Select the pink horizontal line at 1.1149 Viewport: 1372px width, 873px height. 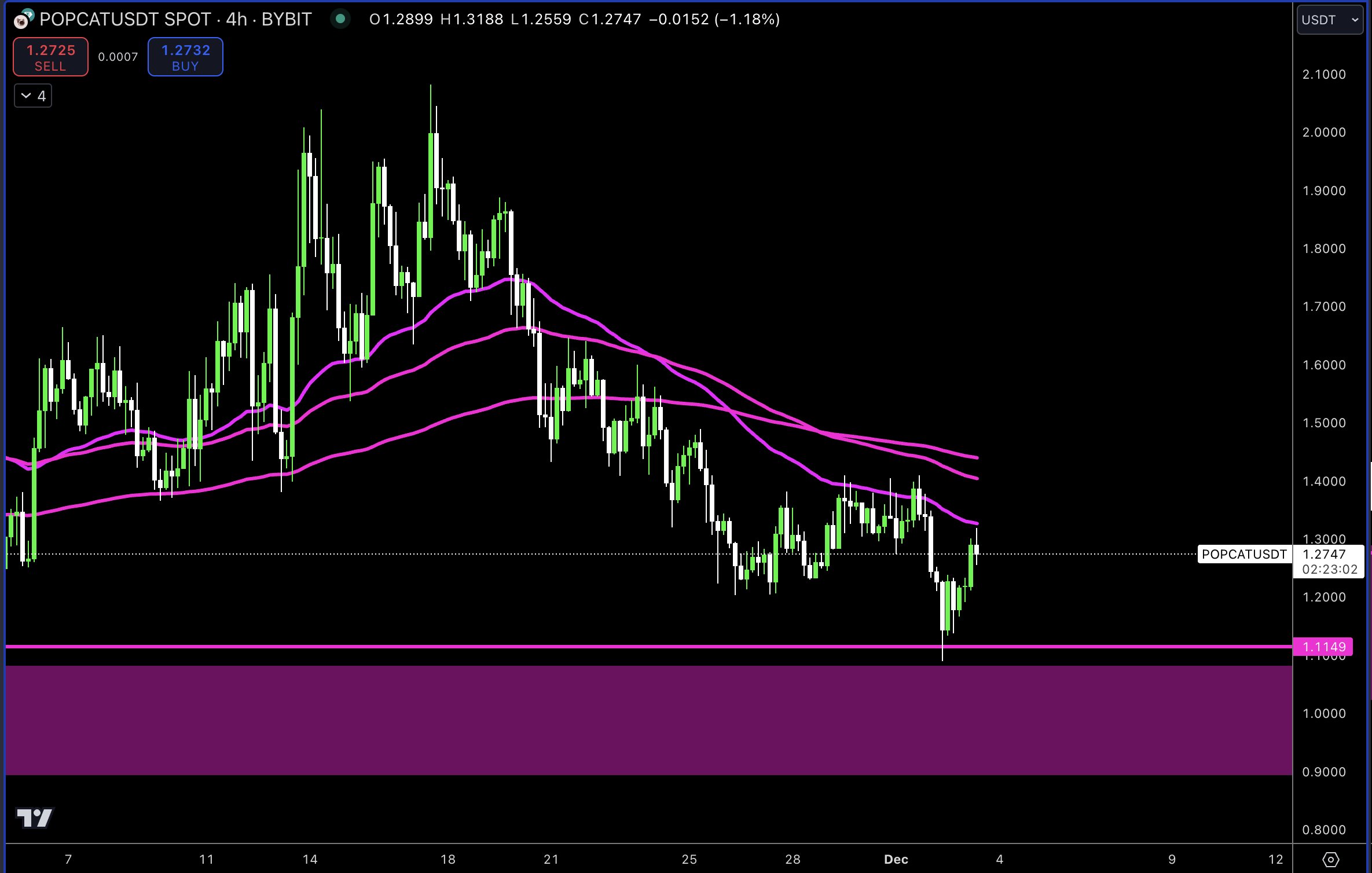coord(648,646)
